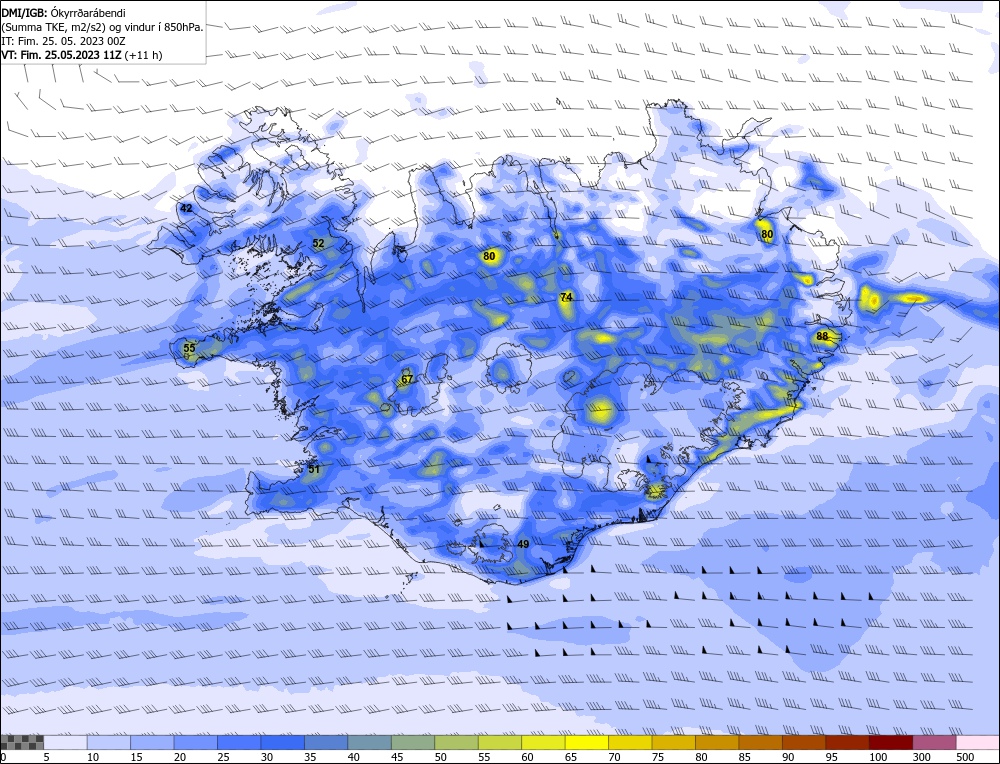Screen dimensions: 1000x764
Task: Click the '55' value label on the map
Action: tap(189, 348)
